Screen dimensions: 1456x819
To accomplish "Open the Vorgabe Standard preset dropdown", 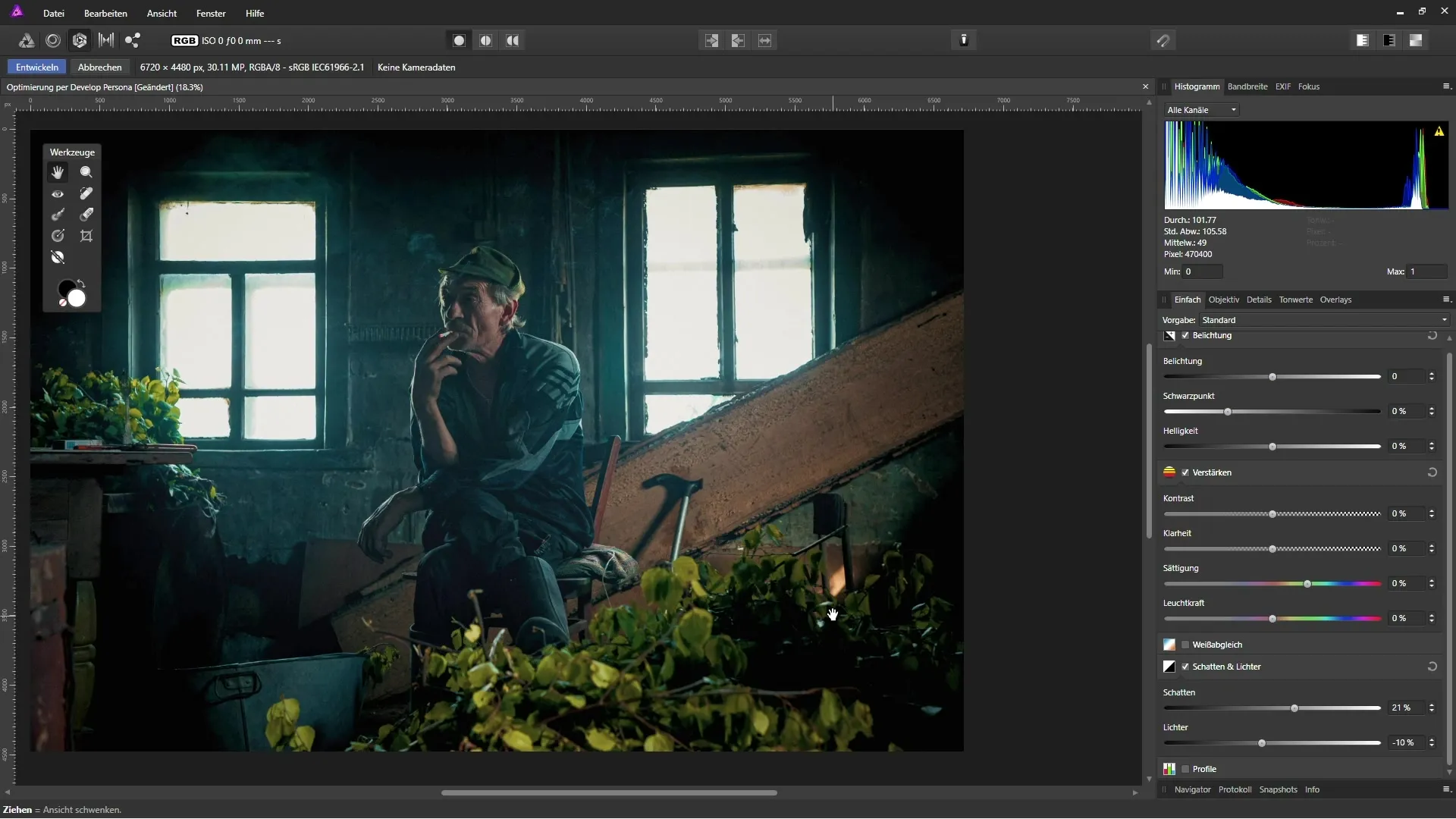I will (x=1324, y=320).
